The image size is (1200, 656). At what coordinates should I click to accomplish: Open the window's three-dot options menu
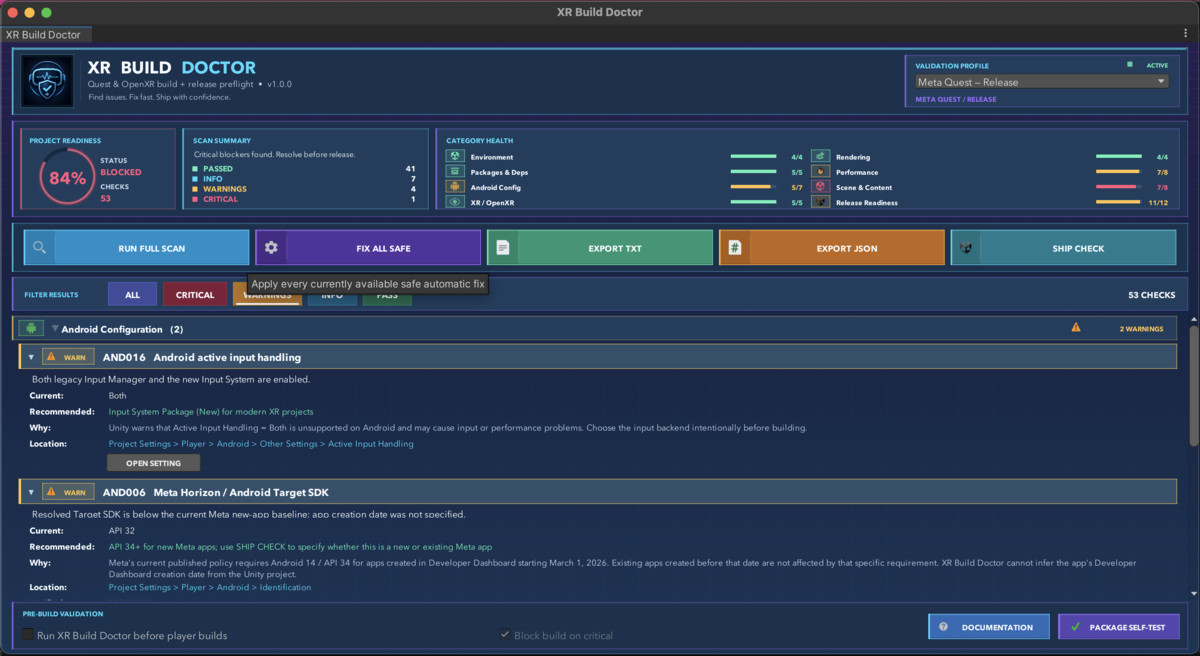pyautogui.click(x=1186, y=35)
